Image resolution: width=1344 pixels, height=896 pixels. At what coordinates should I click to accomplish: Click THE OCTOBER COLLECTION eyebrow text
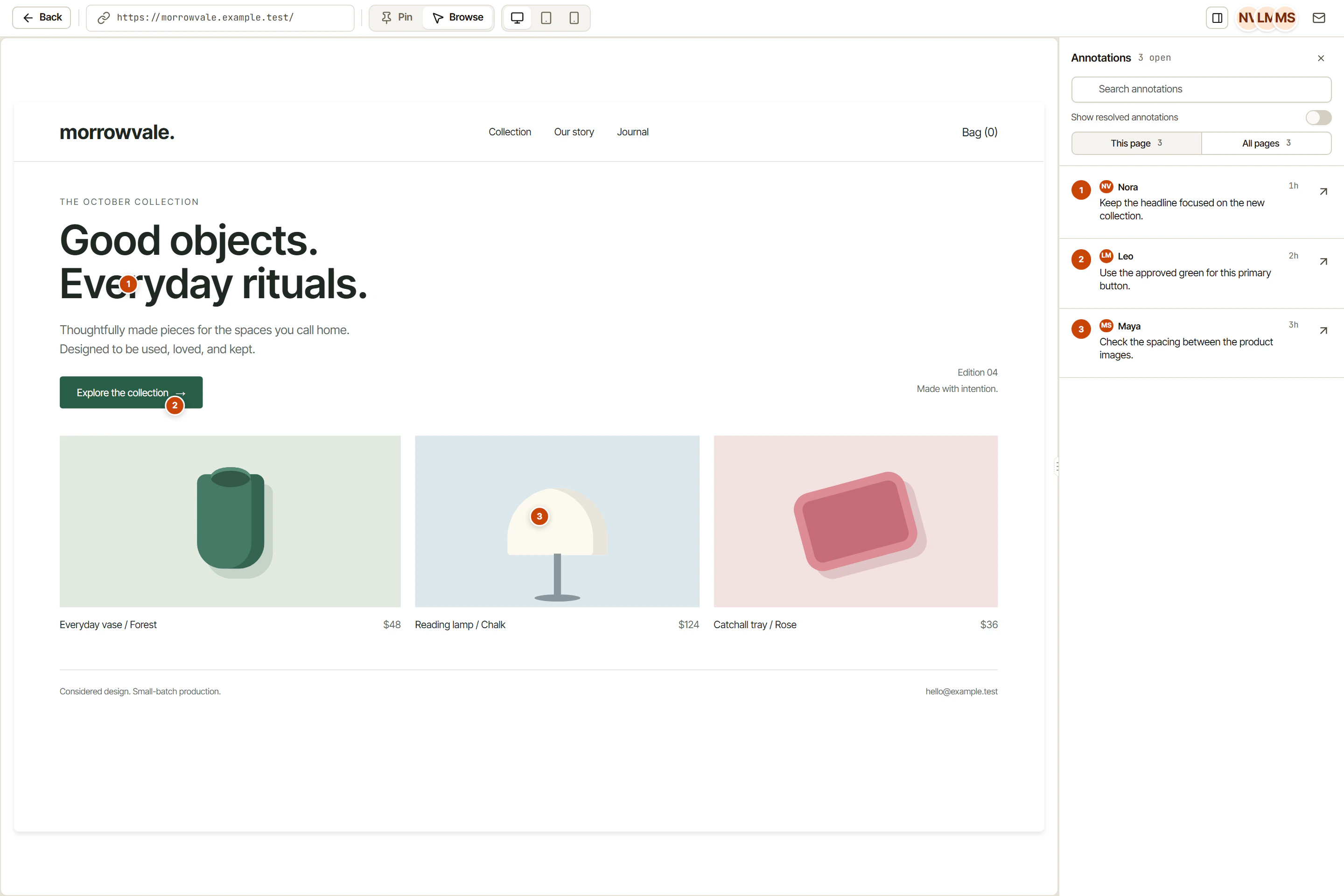129,202
